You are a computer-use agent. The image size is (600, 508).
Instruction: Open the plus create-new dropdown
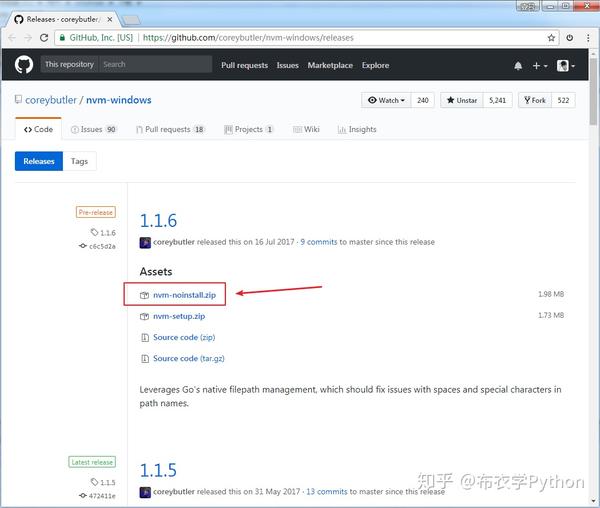[540, 66]
